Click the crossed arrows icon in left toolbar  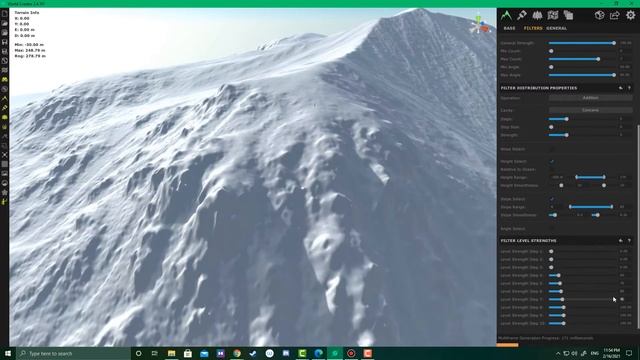click(x=4, y=155)
